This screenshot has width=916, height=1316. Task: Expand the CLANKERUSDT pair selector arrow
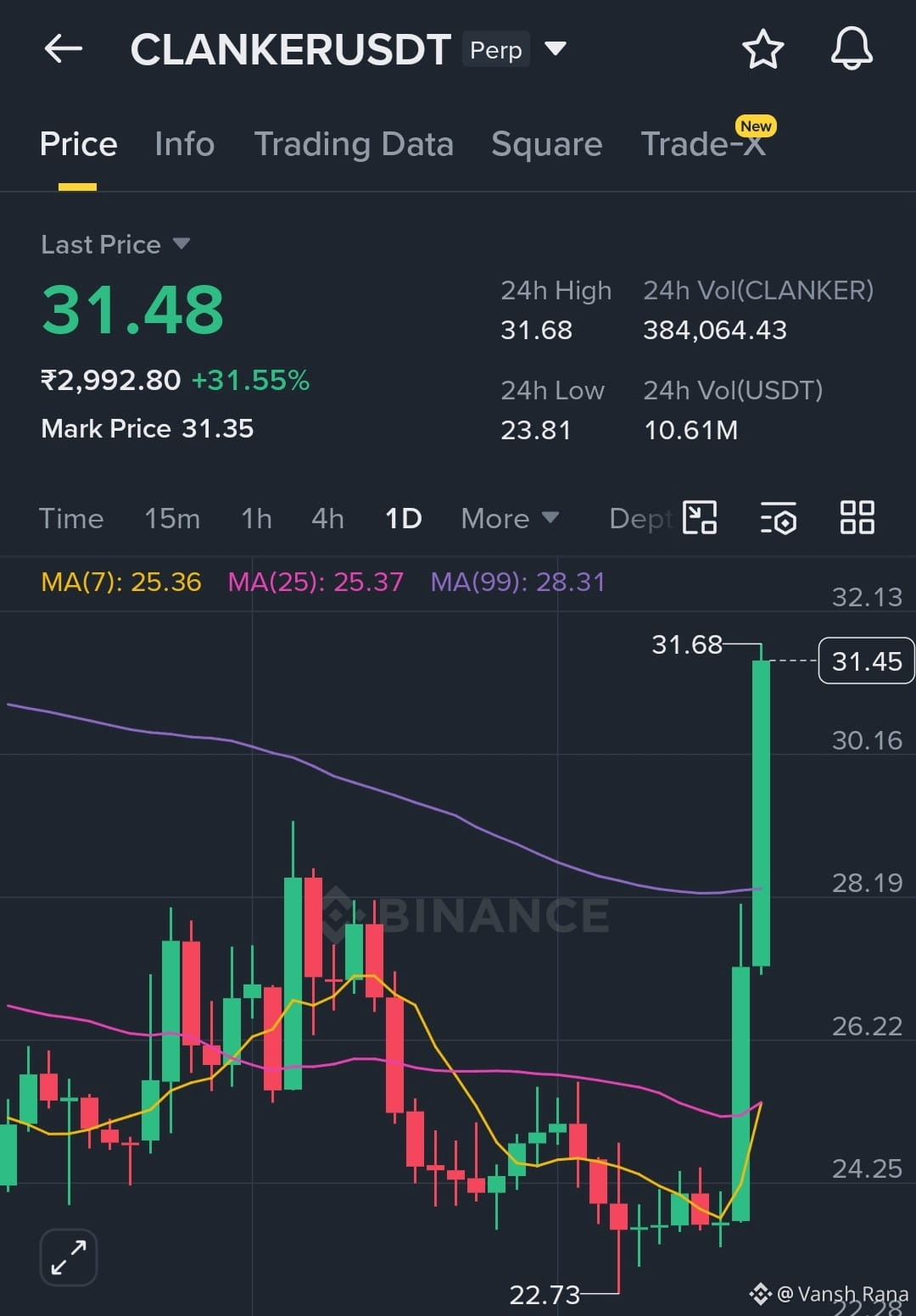pos(556,48)
